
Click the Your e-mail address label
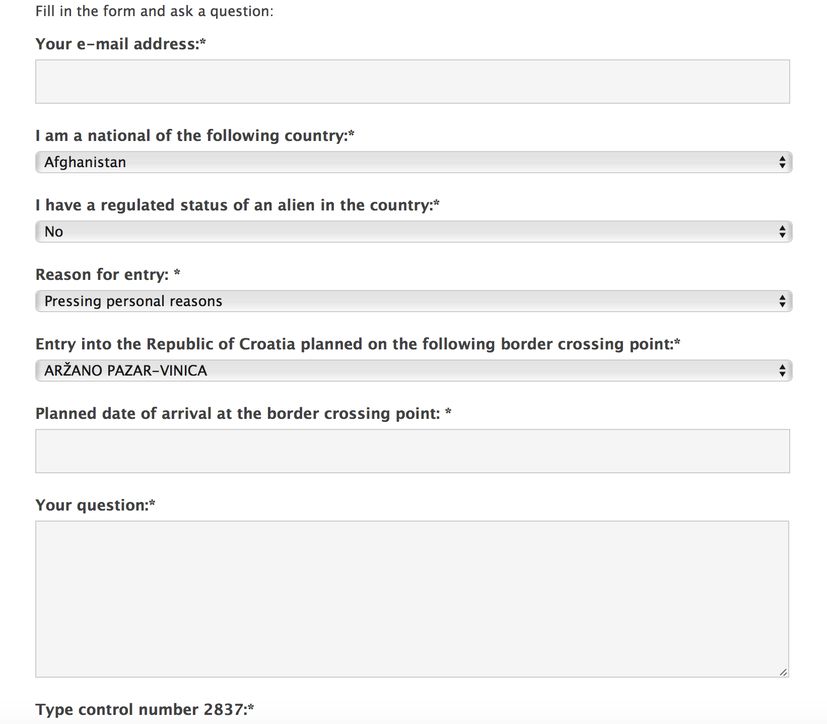point(120,44)
